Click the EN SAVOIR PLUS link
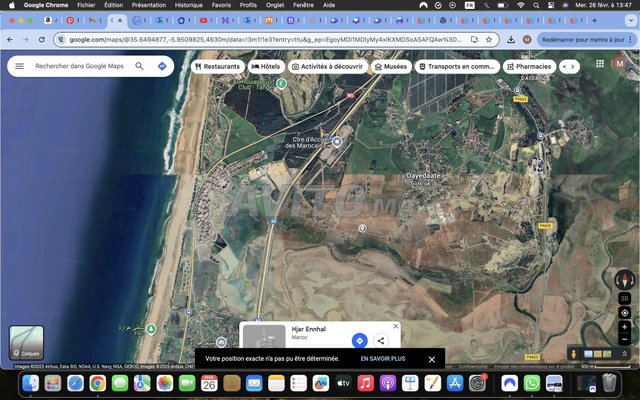640x400 pixels. (x=383, y=359)
